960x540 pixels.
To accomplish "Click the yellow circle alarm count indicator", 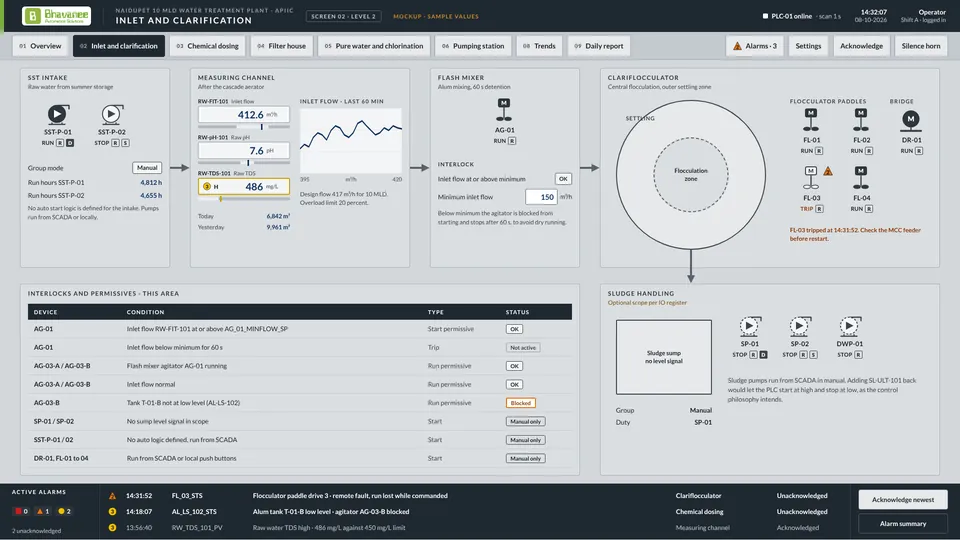I will tap(64, 511).
